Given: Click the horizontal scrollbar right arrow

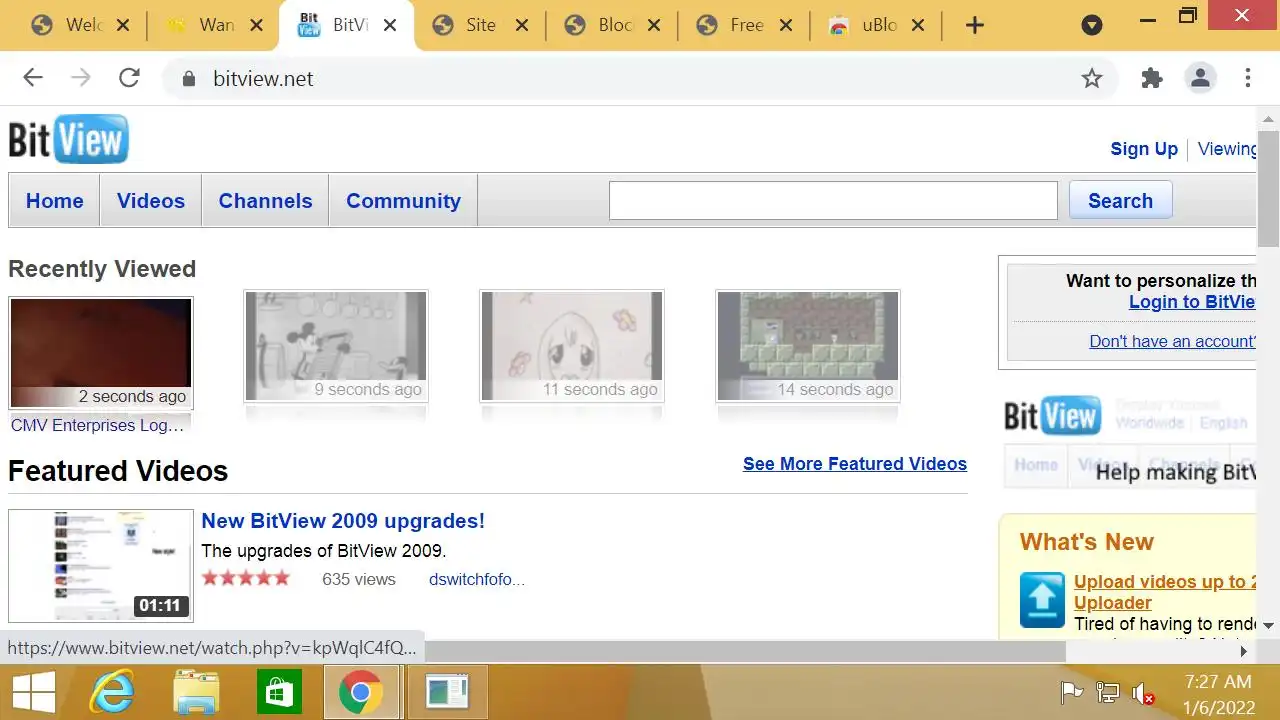Looking at the screenshot, I should (x=1244, y=651).
